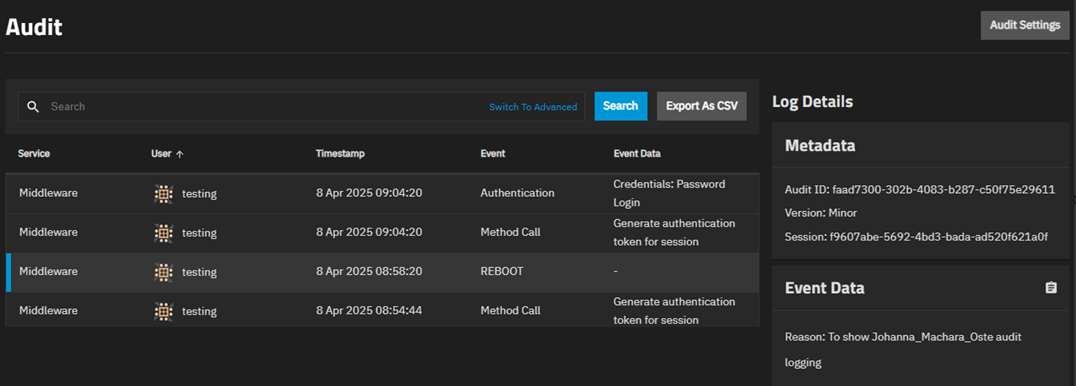Click user avatar beside 09:04:20 Method Call
The height and width of the screenshot is (386, 1076).
163,233
